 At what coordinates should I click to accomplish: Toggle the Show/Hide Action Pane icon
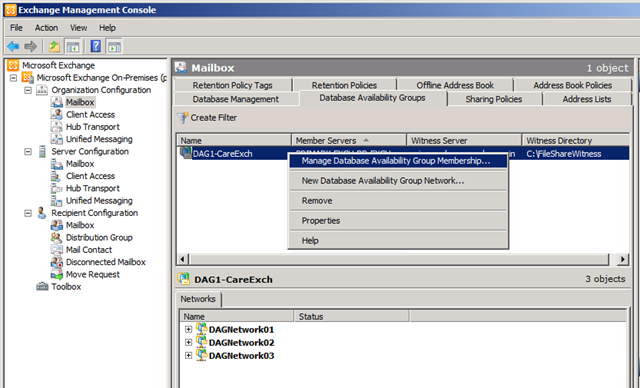(x=114, y=47)
